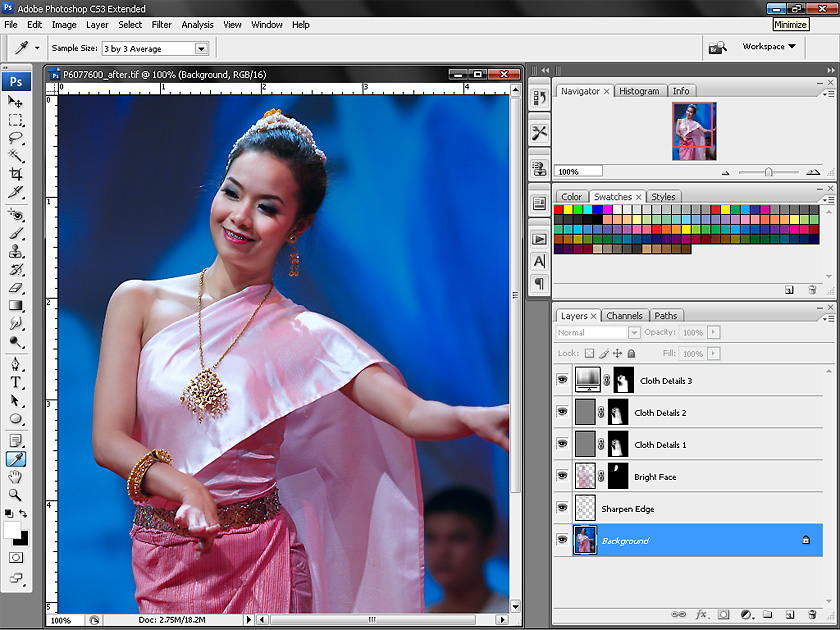Open the Paragraph panel icon

[539, 282]
